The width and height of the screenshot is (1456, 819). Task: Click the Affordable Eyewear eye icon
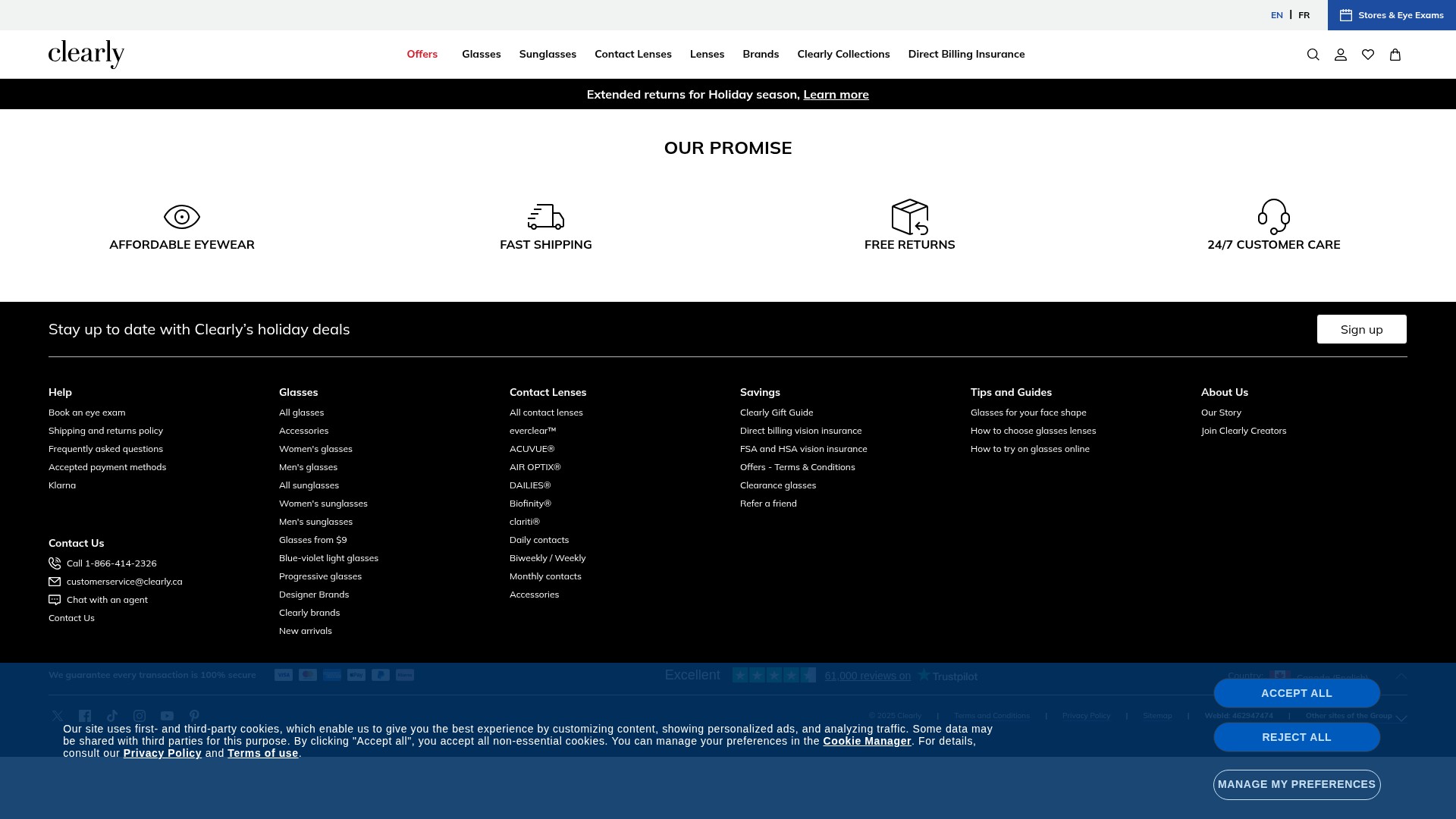coord(182,217)
